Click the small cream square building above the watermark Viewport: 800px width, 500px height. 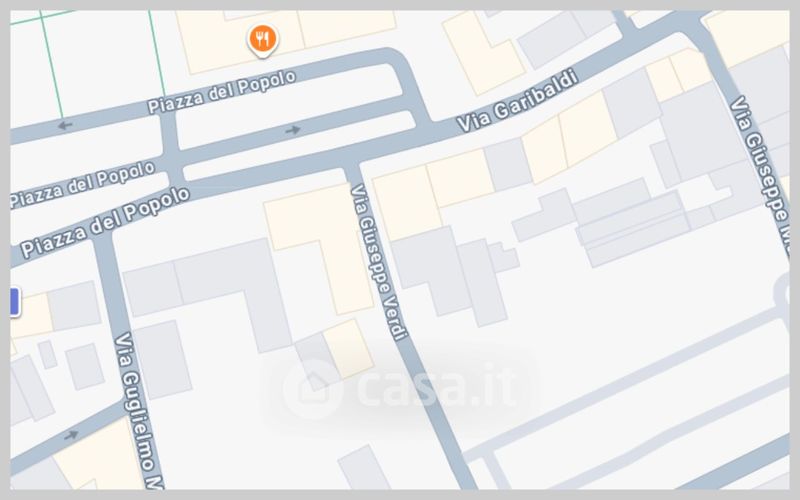point(348,349)
